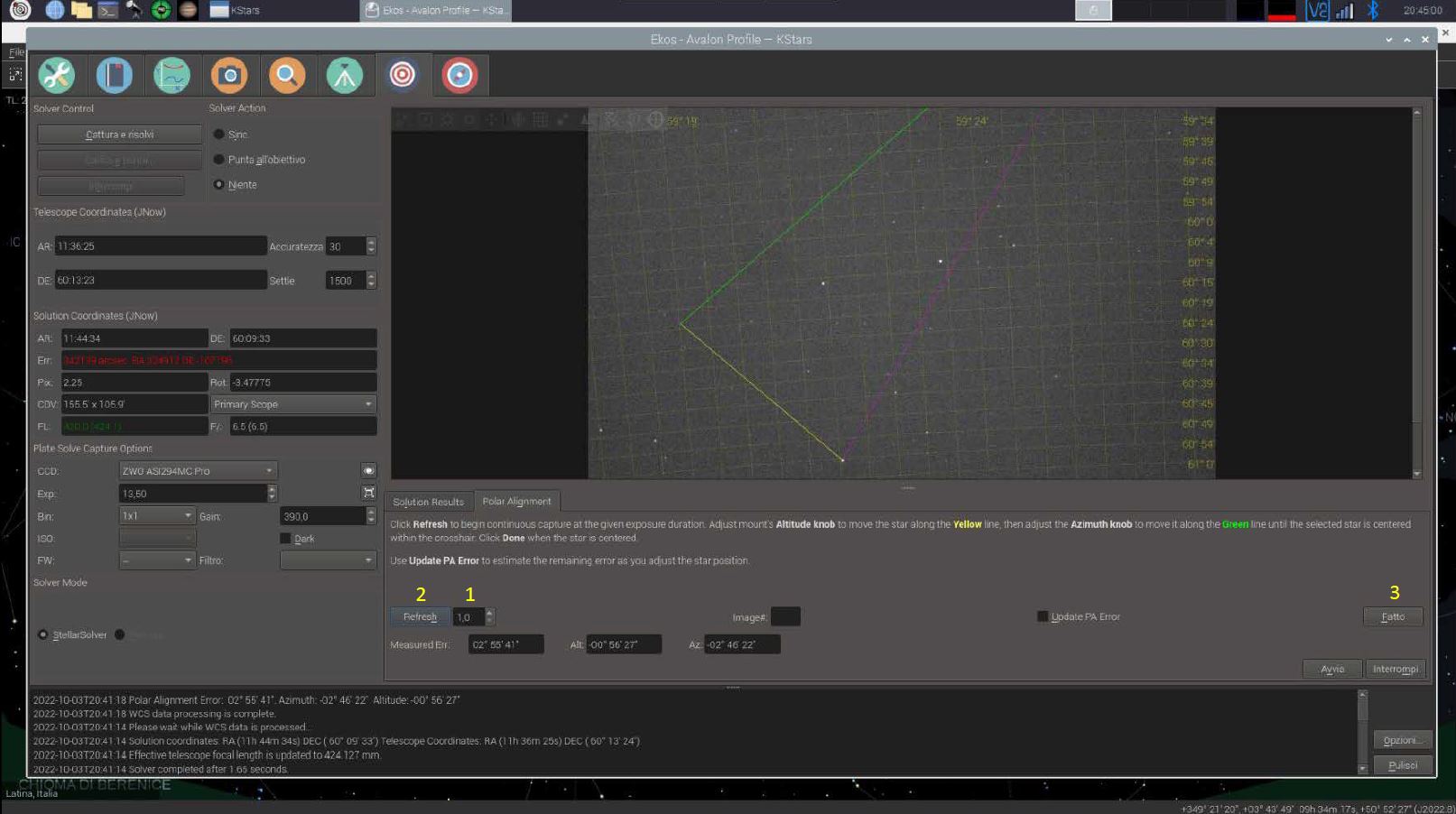Screen dimensions: 1456x814
Task: Open the Focus module (magnifier icon)
Action: 287,75
